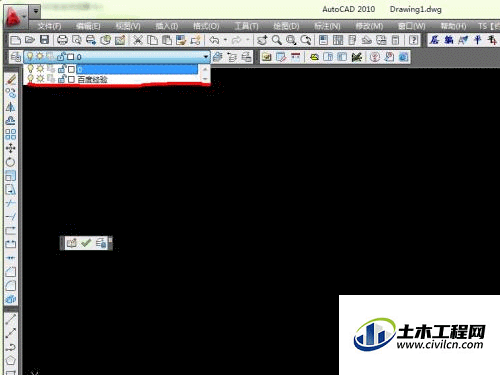Open the 文件(F) menu
This screenshot has height=375, width=500.
tap(49, 26)
